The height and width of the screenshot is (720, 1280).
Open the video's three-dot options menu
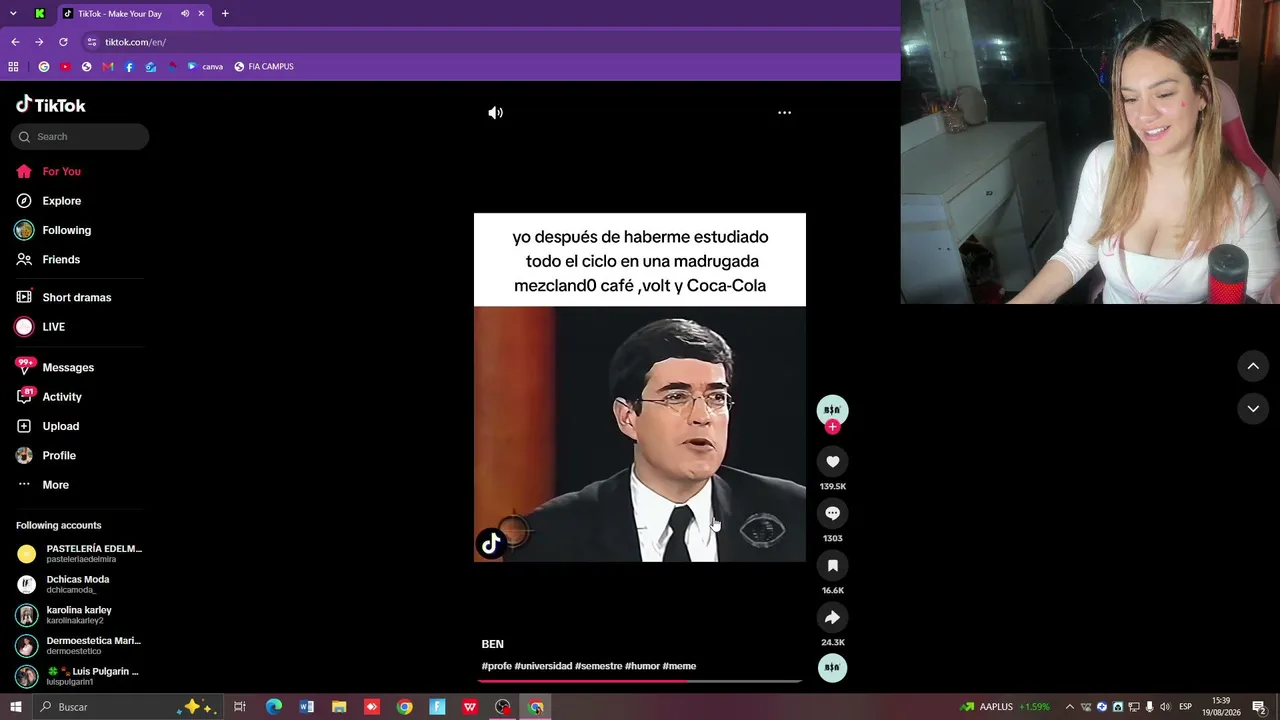pyautogui.click(x=785, y=113)
